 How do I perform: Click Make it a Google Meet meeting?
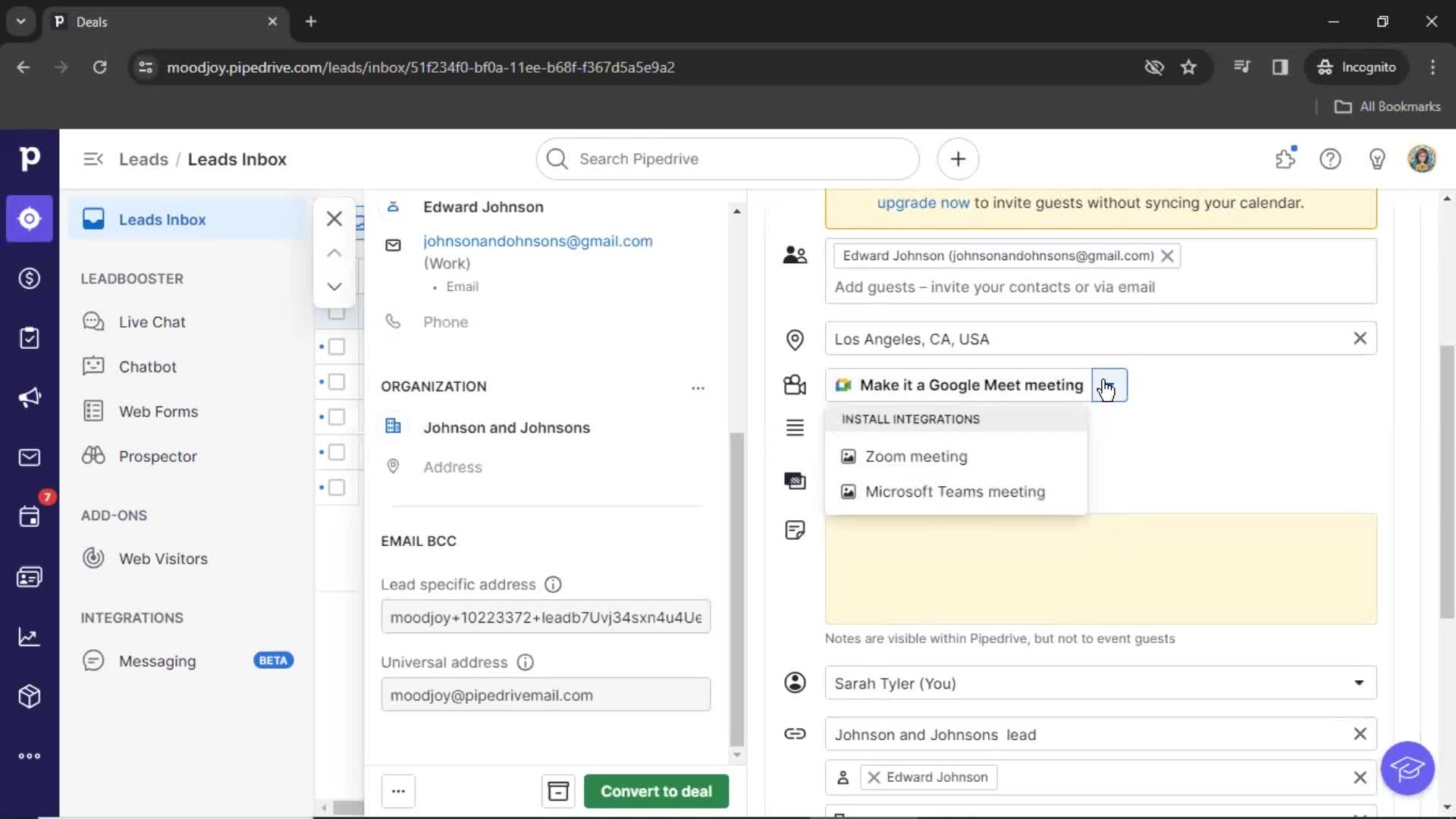click(959, 385)
